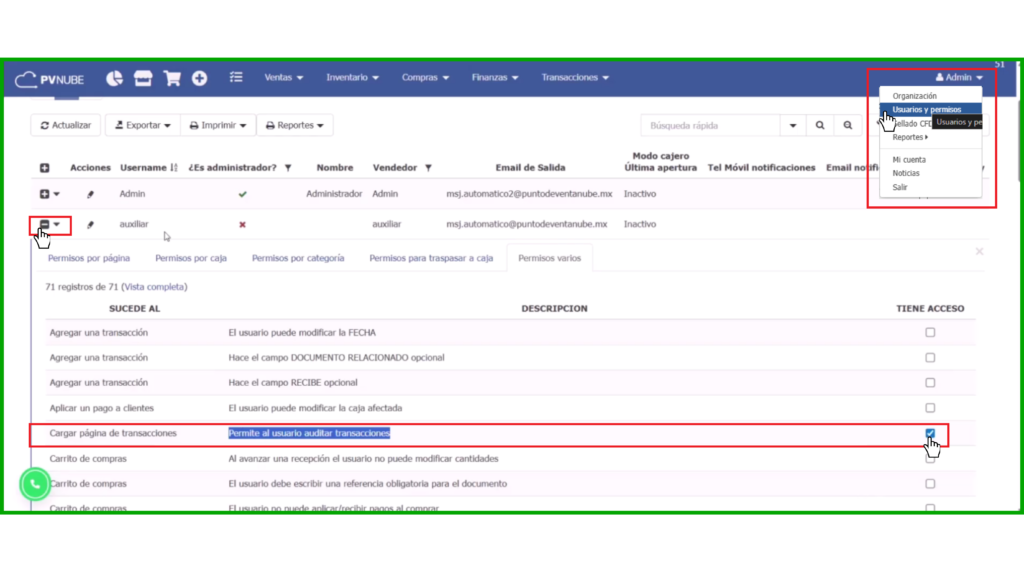Click the plus circle icon in navbar
The width and height of the screenshot is (1024, 576).
pos(200,78)
